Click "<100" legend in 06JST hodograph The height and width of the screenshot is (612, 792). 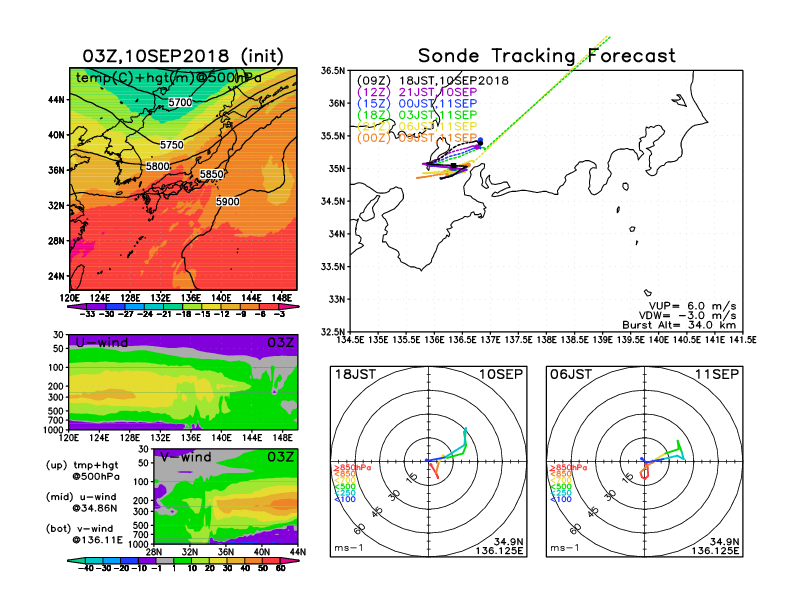561,499
